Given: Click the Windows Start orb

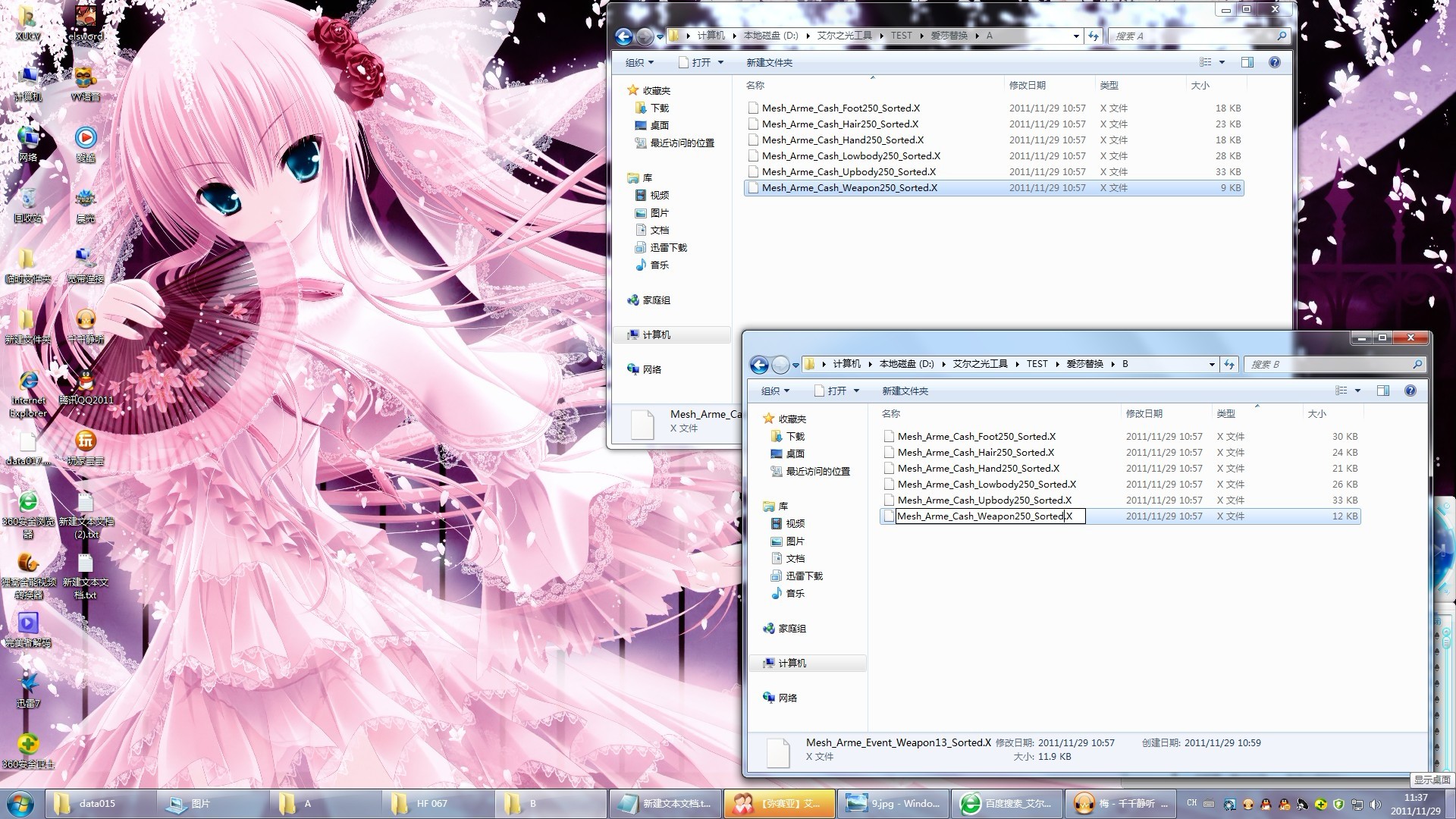Looking at the screenshot, I should (x=20, y=803).
